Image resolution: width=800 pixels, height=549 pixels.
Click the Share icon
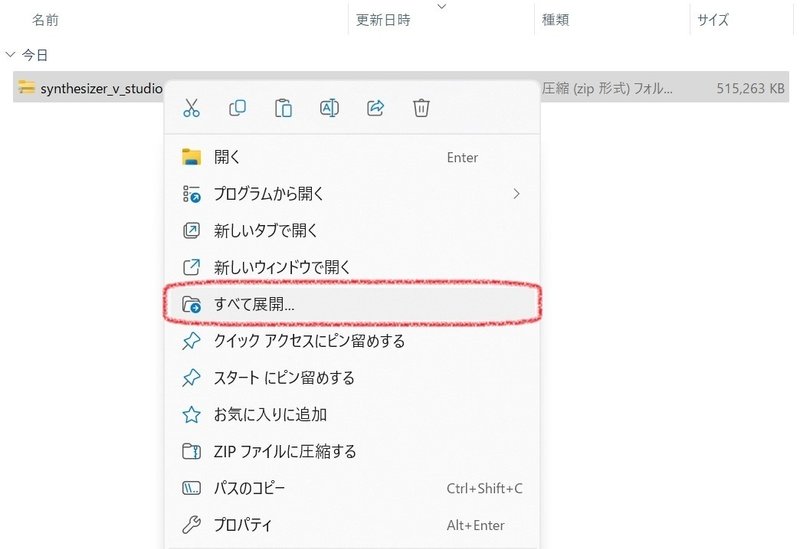pos(375,108)
